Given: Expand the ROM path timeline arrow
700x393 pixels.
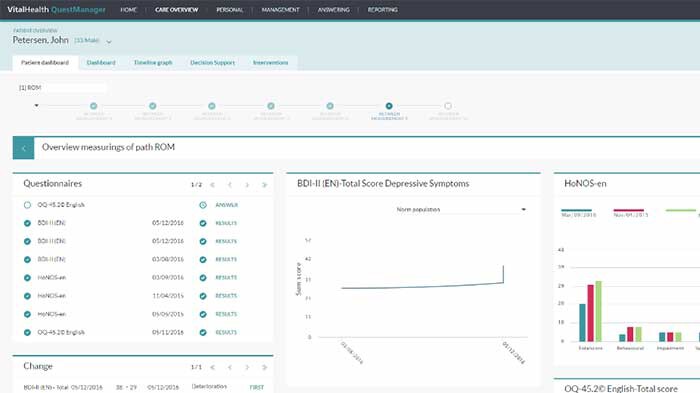Looking at the screenshot, I should (37, 106).
